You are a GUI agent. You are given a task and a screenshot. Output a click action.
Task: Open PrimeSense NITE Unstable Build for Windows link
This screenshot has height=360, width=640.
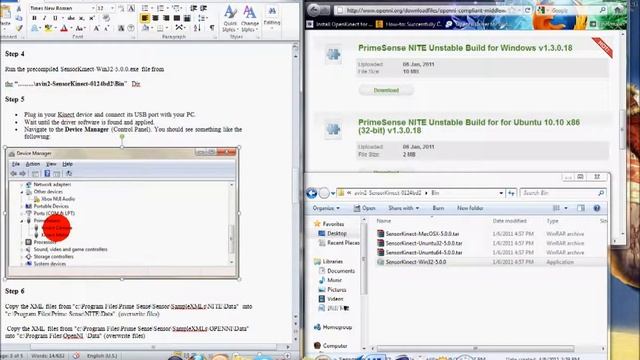coord(465,48)
